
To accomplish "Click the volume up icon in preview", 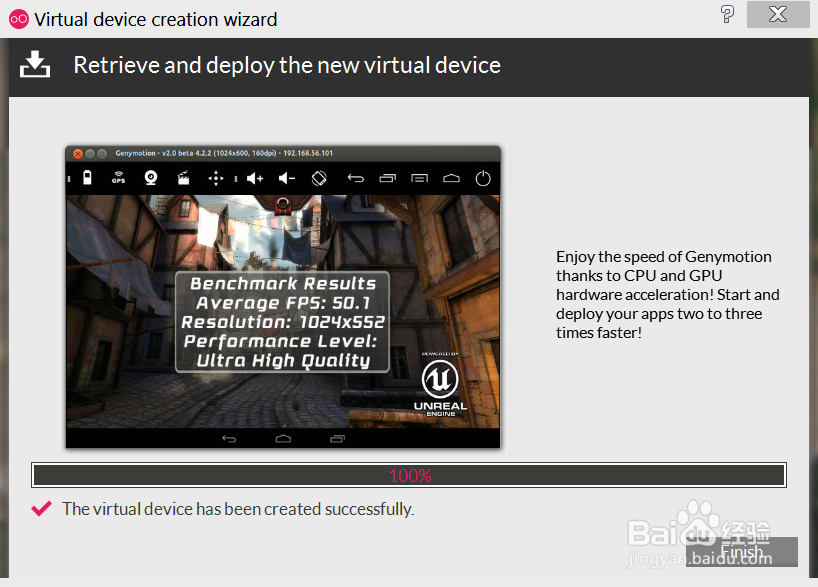I will pos(255,178).
